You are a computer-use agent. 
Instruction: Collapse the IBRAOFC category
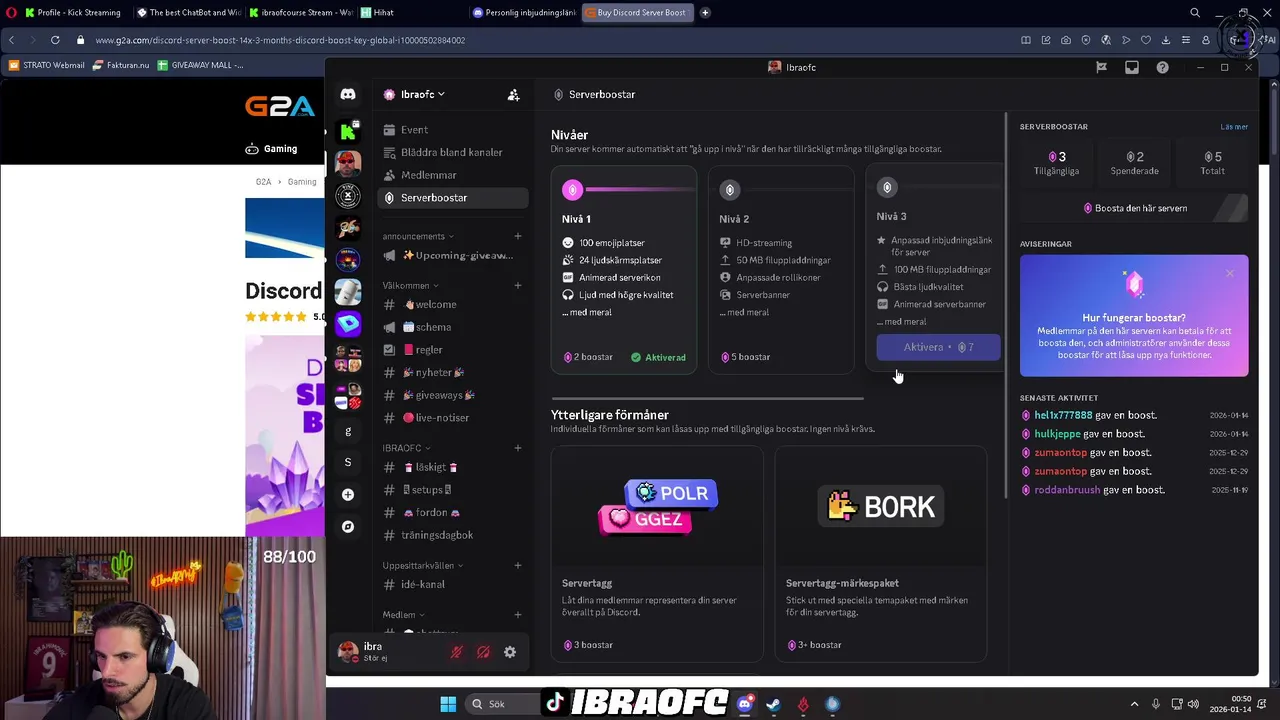pos(407,448)
